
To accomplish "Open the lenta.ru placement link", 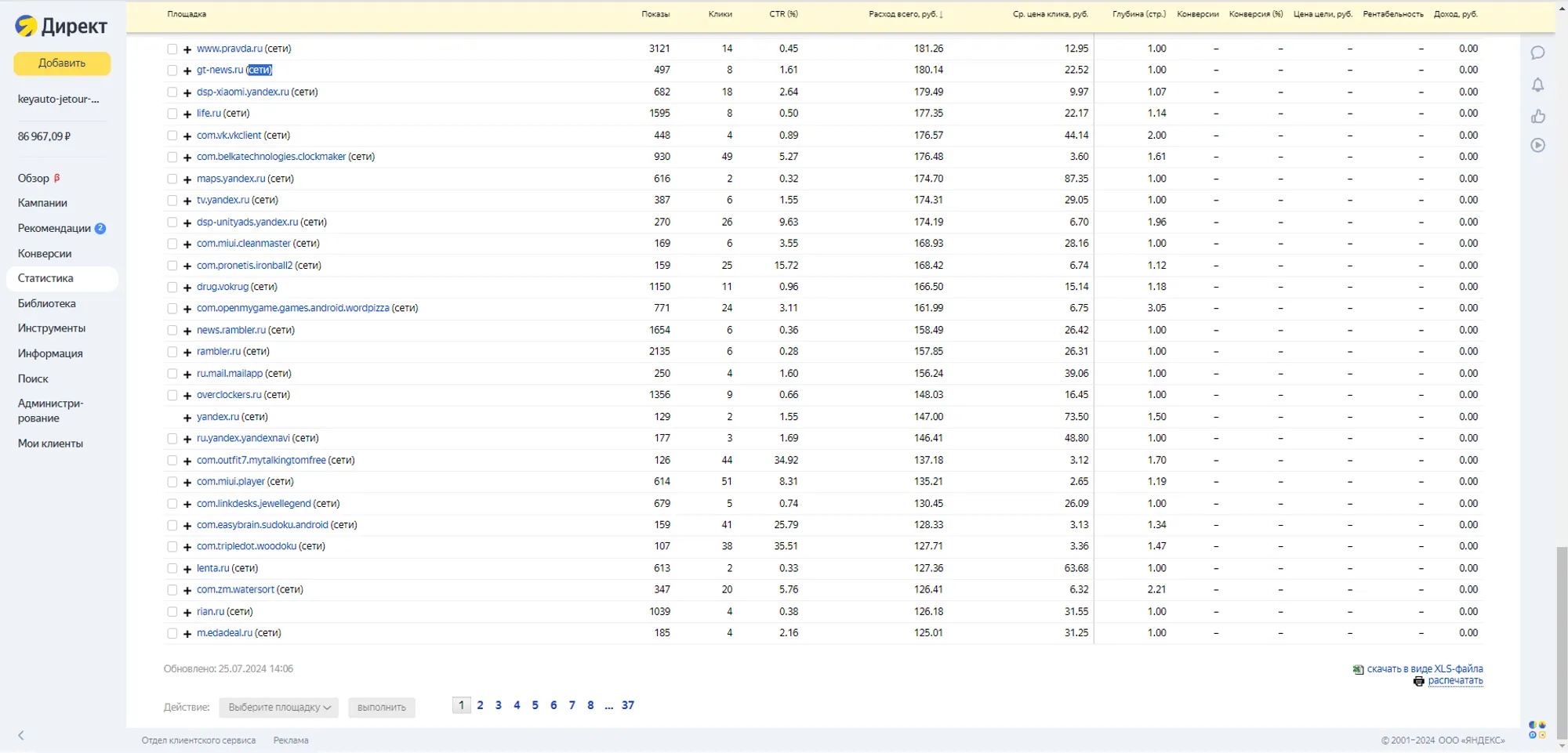I will coord(212,568).
